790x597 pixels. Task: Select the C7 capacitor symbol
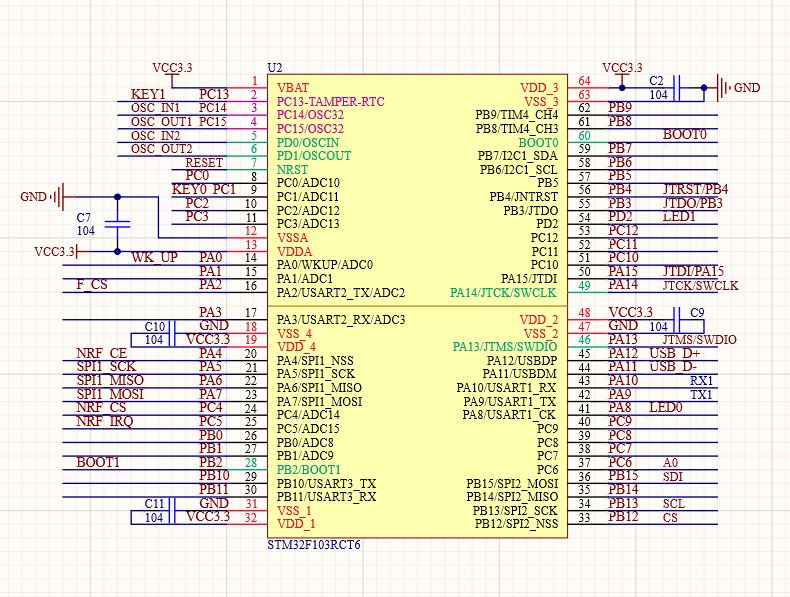click(x=117, y=224)
